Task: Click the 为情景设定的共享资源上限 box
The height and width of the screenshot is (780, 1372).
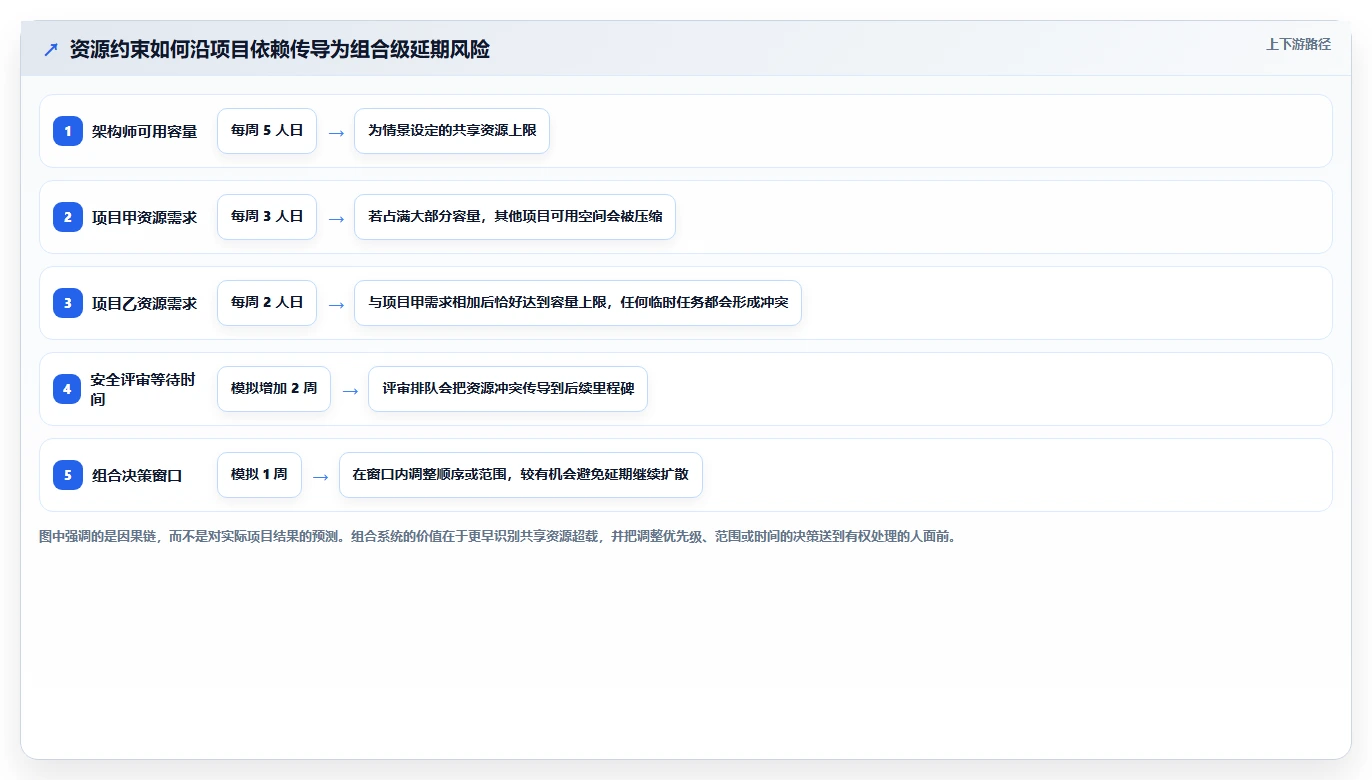Action: [x=452, y=131]
